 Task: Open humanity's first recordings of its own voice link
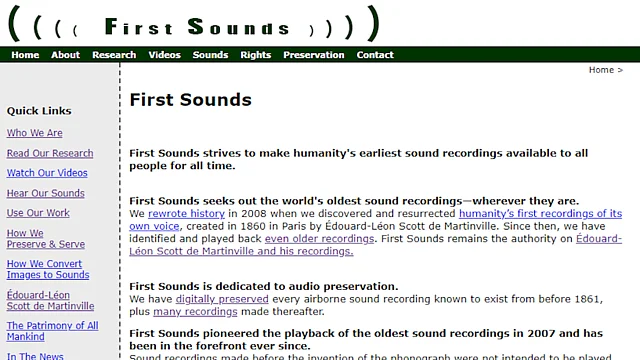coord(540,213)
